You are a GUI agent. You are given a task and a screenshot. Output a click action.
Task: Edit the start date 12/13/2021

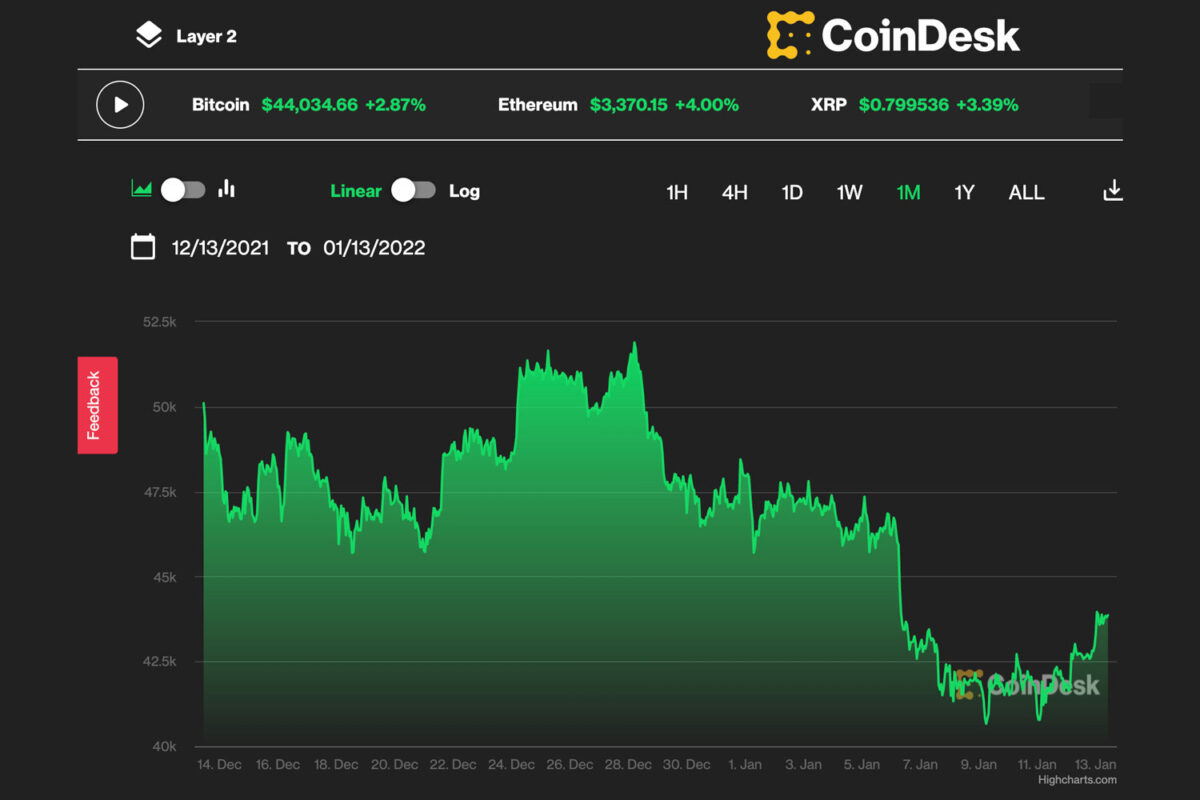click(x=220, y=248)
